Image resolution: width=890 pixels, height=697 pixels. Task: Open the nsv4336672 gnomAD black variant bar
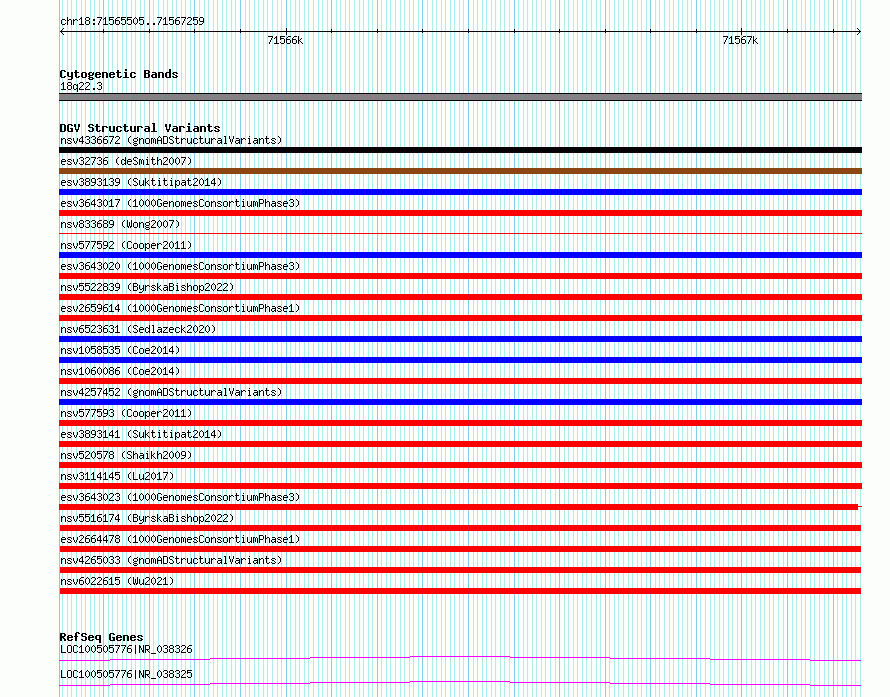460,150
